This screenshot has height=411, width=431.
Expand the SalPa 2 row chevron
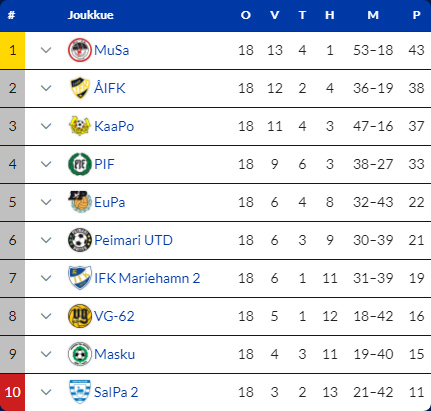coord(46,392)
